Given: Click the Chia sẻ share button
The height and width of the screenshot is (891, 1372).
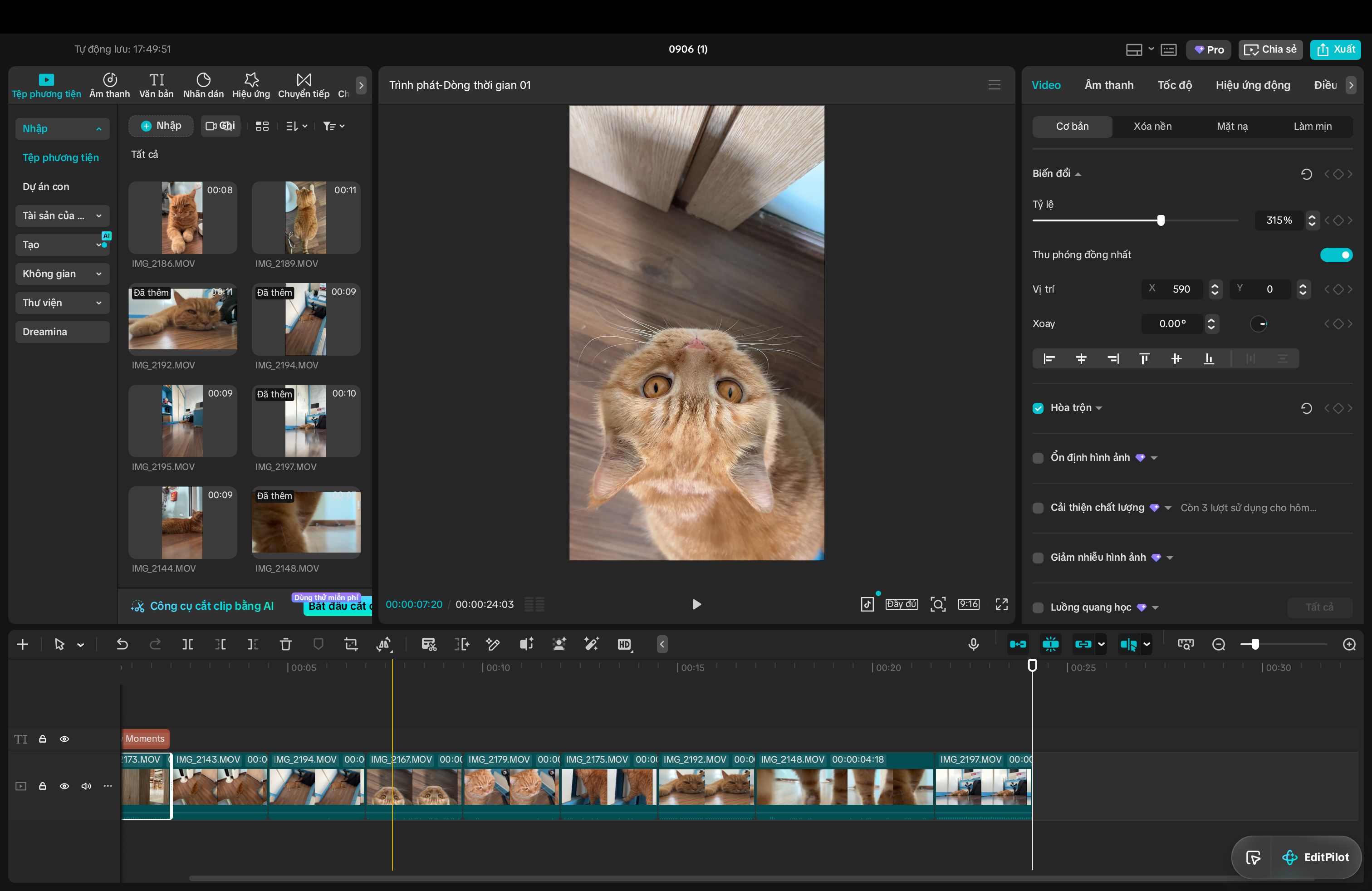Looking at the screenshot, I should (1270, 49).
